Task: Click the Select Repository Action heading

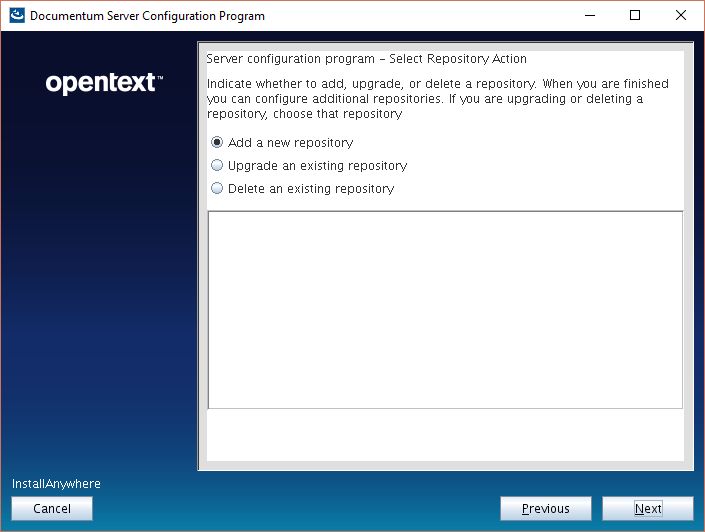Action: click(x=366, y=59)
